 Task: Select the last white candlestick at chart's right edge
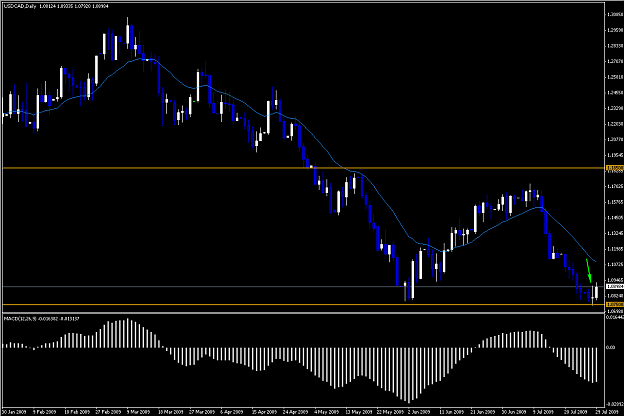596,291
